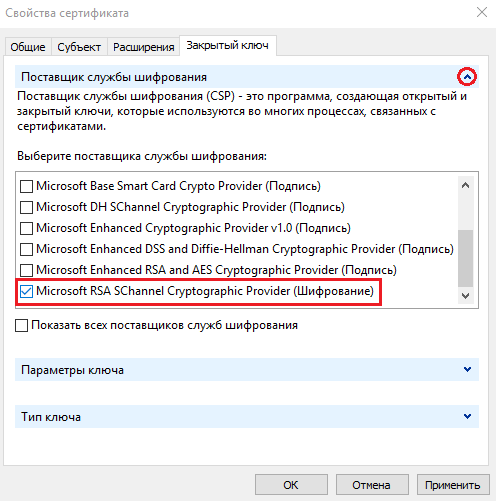The image size is (496, 501).
Task: Click the provider list scrollbar thumb
Action: tap(466, 258)
